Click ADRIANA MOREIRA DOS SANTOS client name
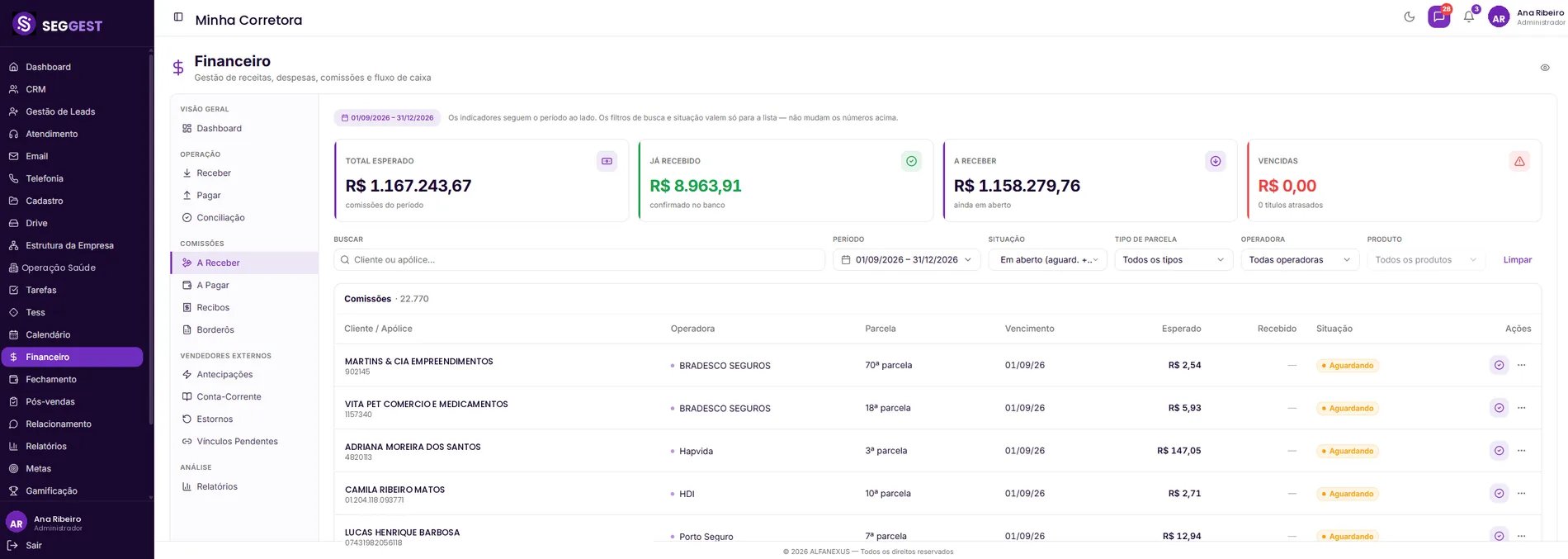The height and width of the screenshot is (559, 1568). [413, 447]
